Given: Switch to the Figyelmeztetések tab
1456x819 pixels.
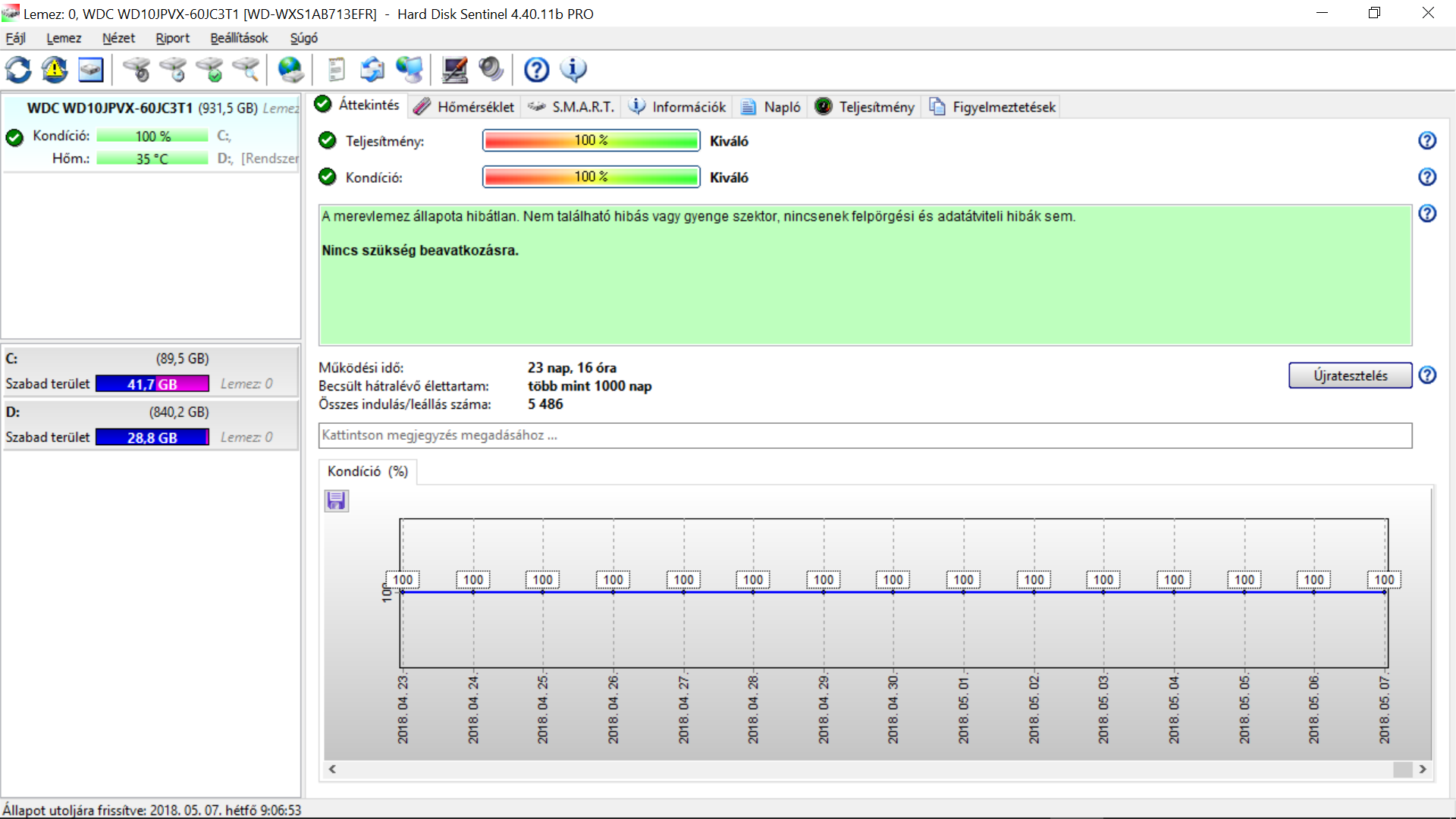Looking at the screenshot, I should [992, 107].
